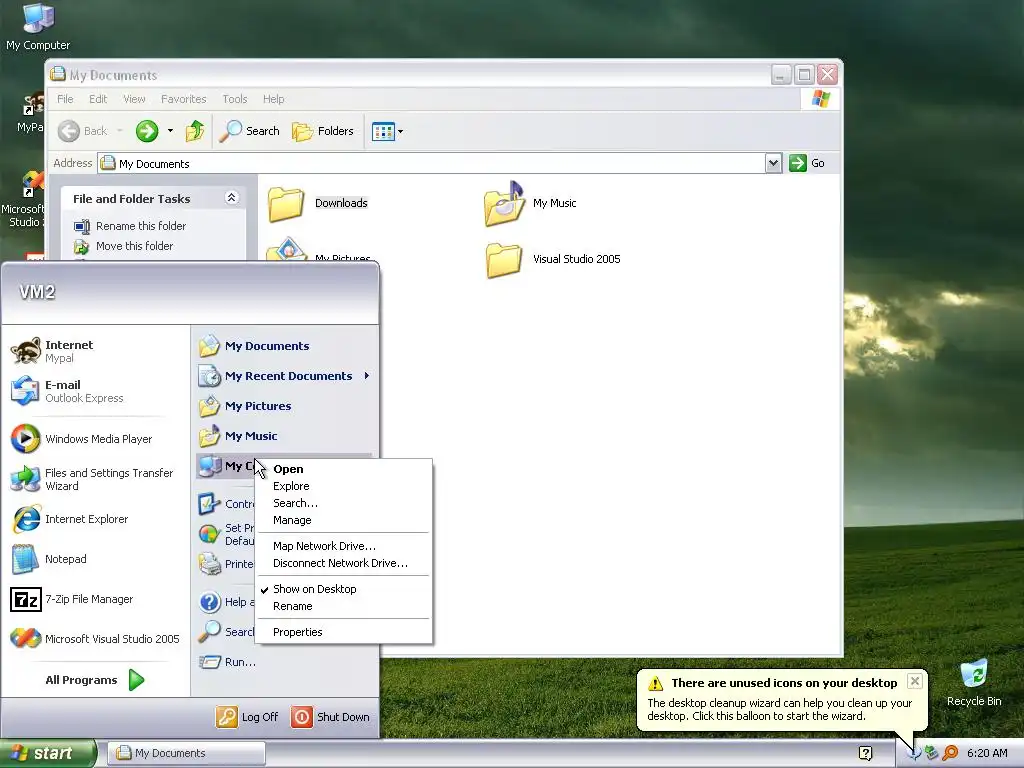Launch Internet Explorer from Start menu

[x=95, y=519]
